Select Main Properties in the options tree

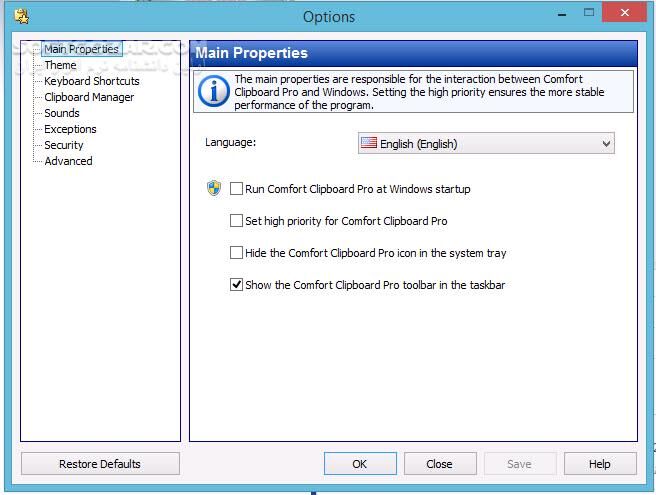82,49
